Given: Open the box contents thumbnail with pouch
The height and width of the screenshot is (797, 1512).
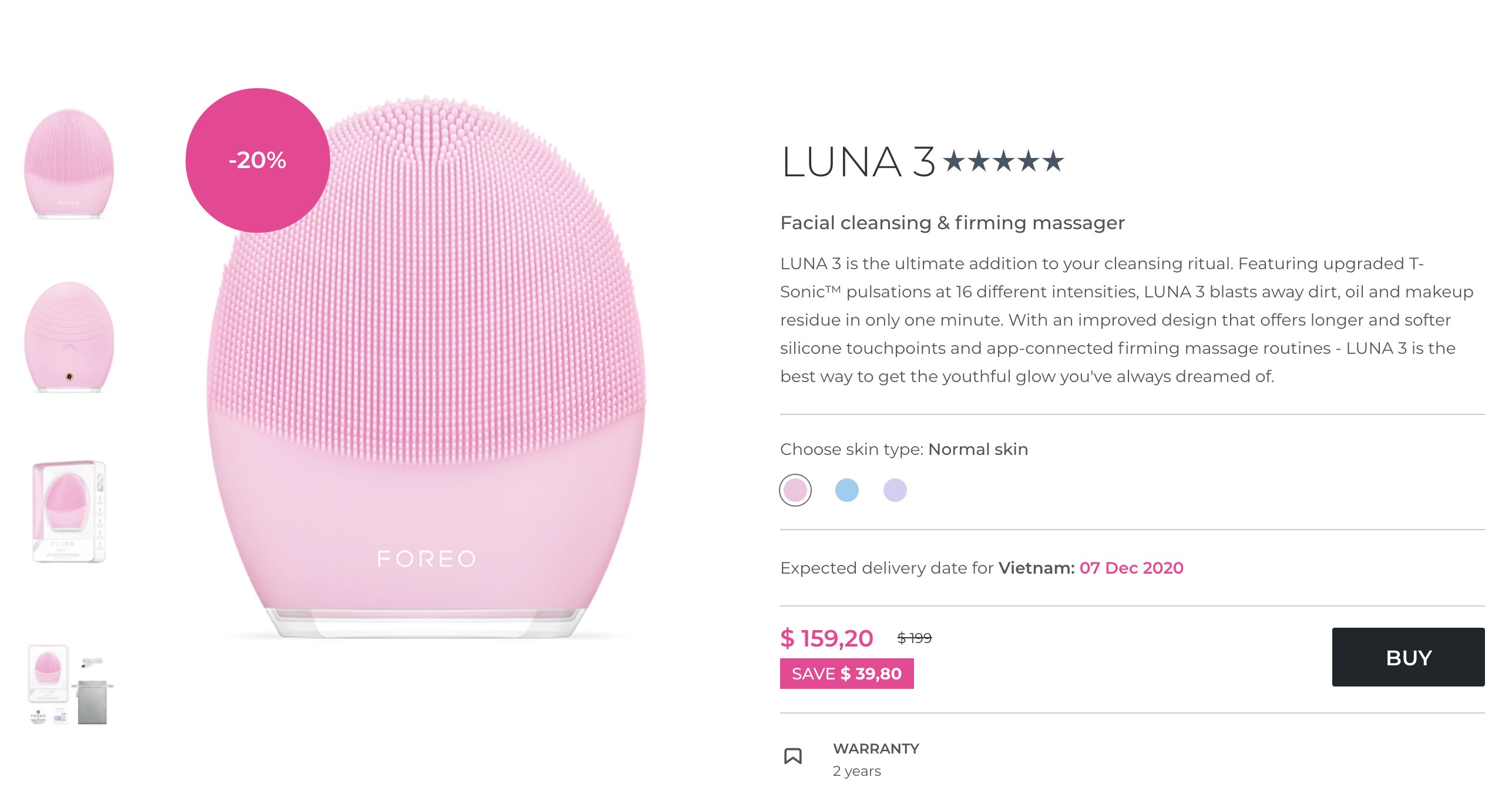Looking at the screenshot, I should pos(70,685).
